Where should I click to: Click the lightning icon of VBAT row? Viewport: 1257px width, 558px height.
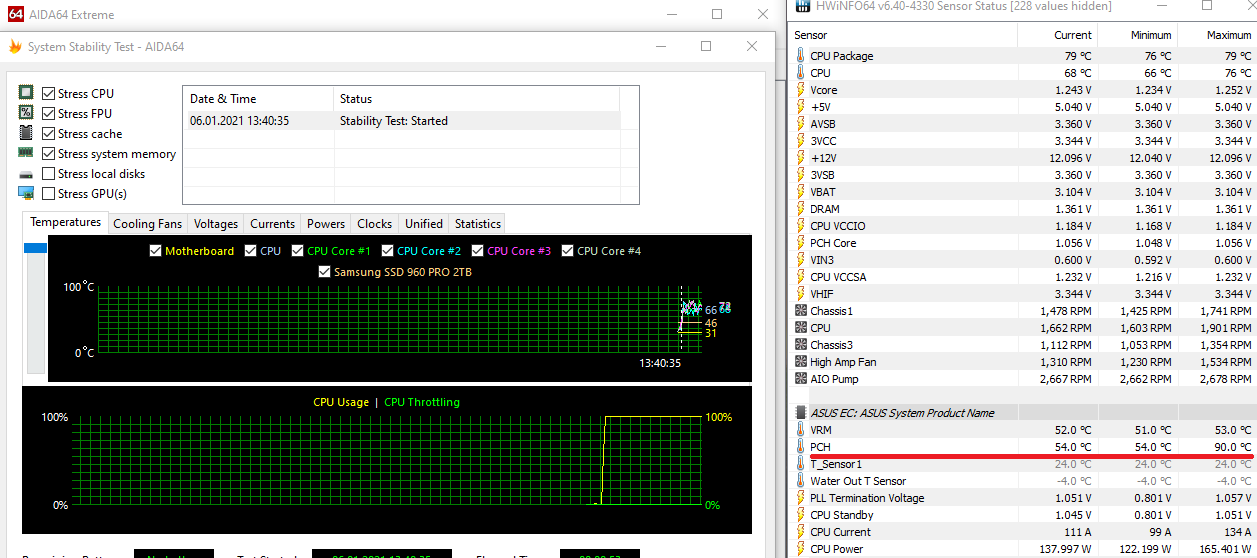click(x=800, y=192)
